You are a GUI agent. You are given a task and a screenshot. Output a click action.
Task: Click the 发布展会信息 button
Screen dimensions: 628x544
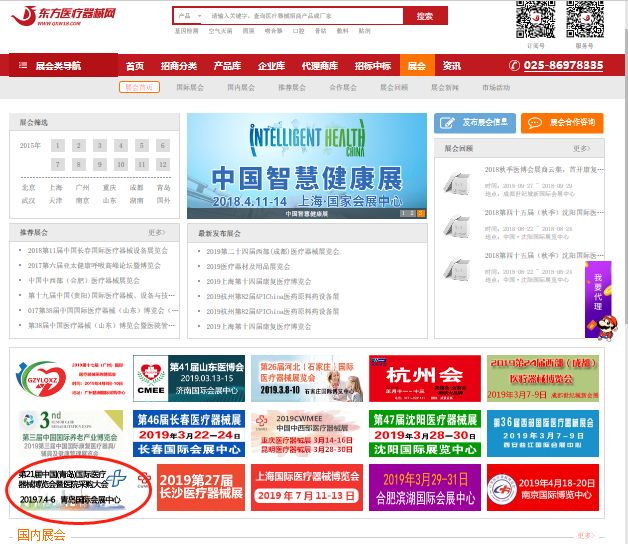(475, 123)
